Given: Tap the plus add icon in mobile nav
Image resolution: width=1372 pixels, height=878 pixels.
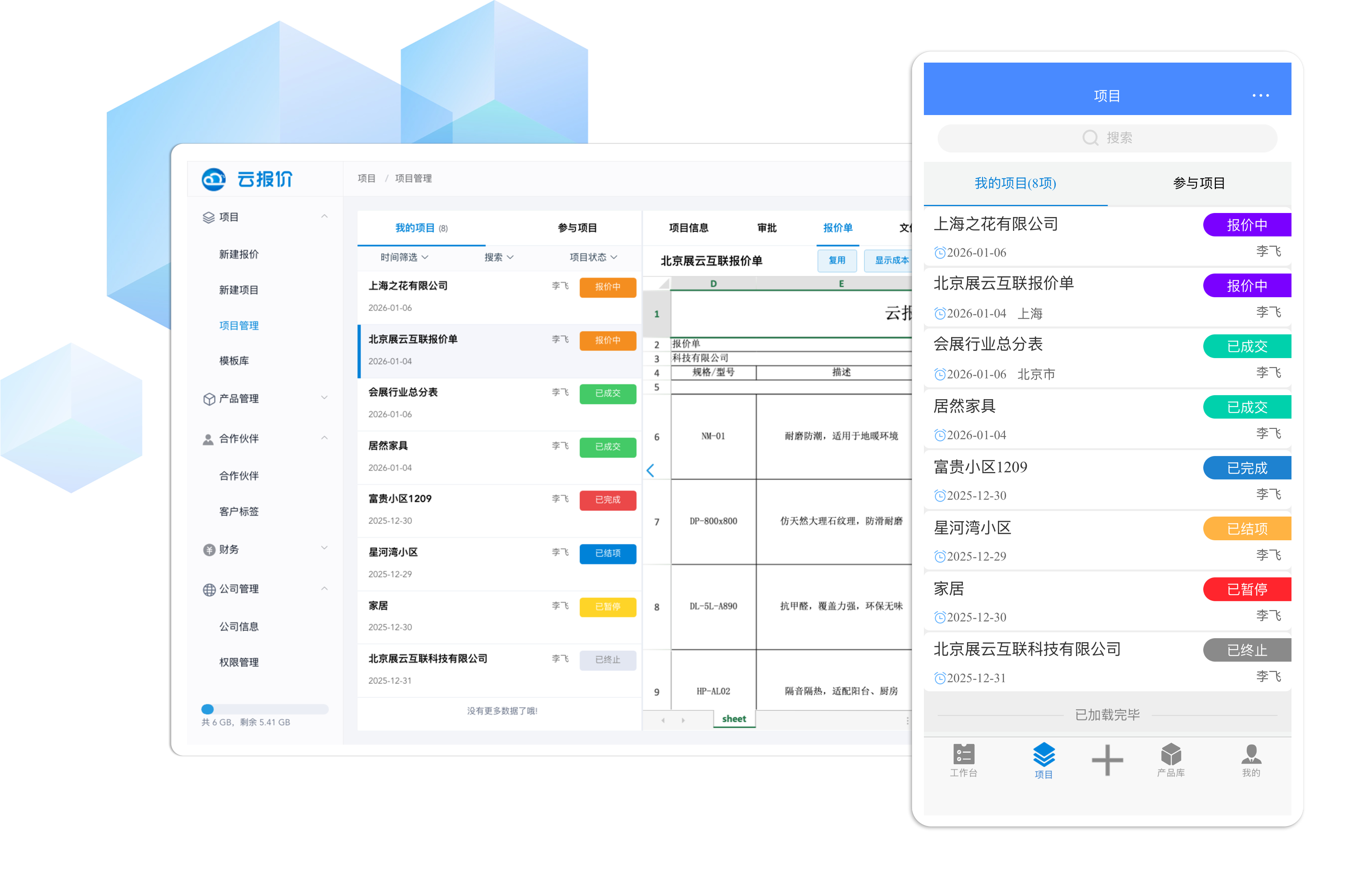Looking at the screenshot, I should pyautogui.click(x=1106, y=759).
